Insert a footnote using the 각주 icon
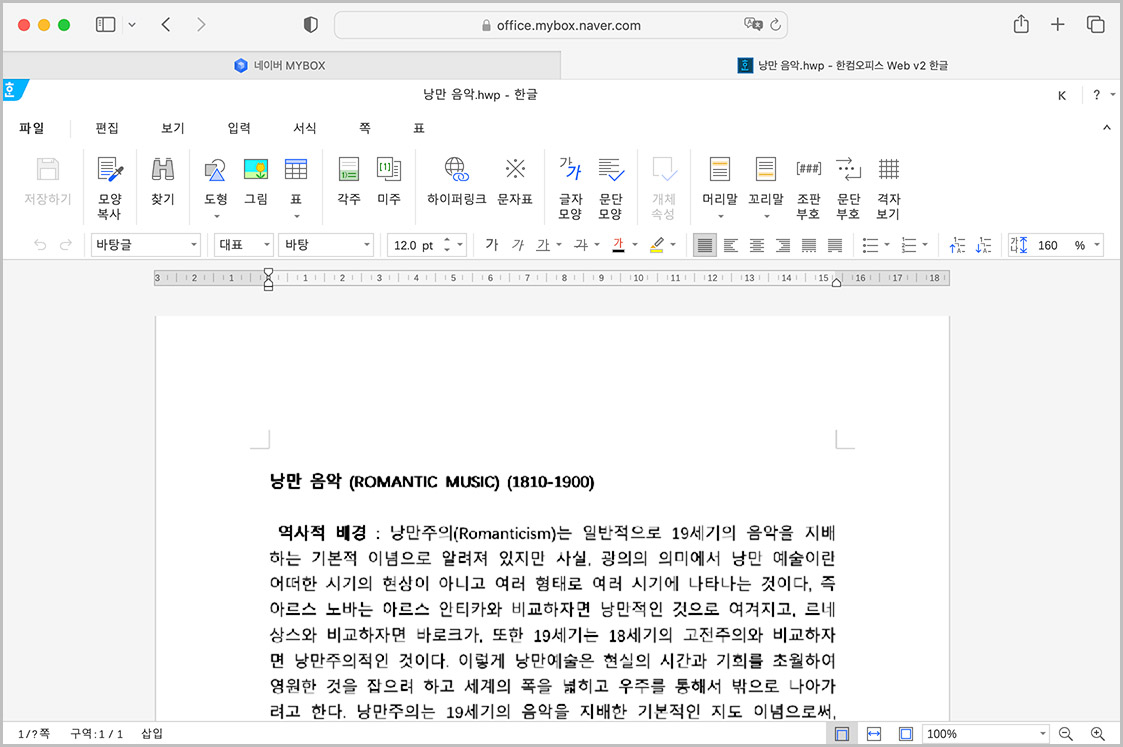Screen dimensions: 1123x747 pos(348,180)
